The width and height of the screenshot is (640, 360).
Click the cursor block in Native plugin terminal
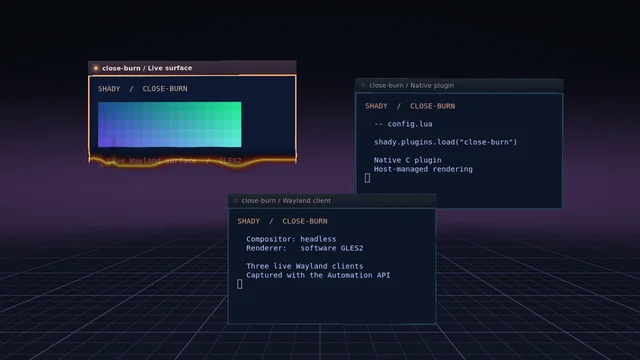pos(367,178)
